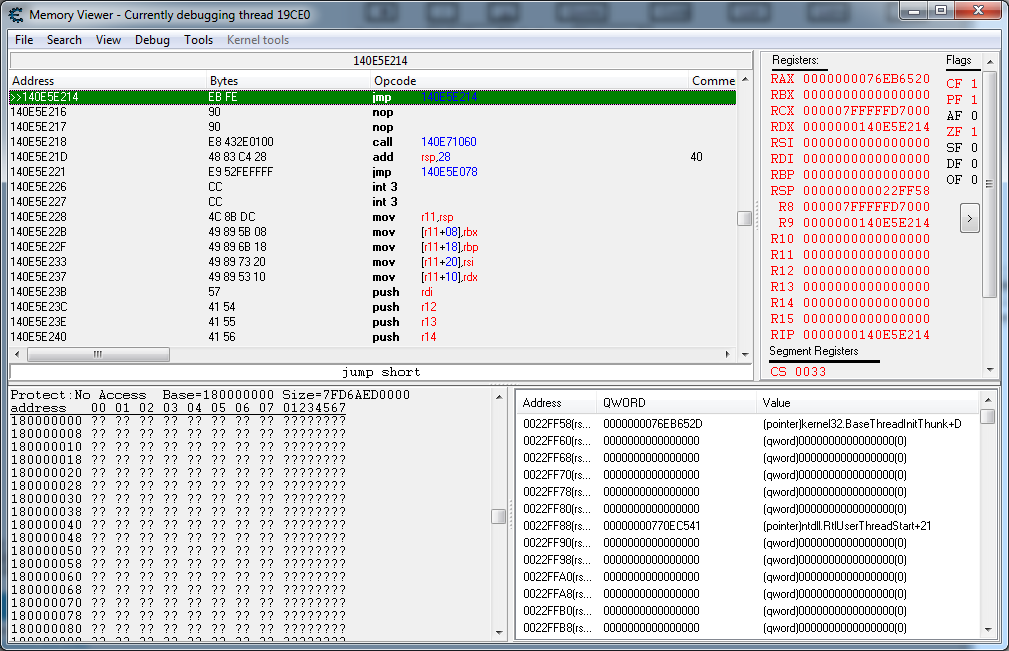
Task: Click the Kernel tools menu
Action: click(x=257, y=40)
